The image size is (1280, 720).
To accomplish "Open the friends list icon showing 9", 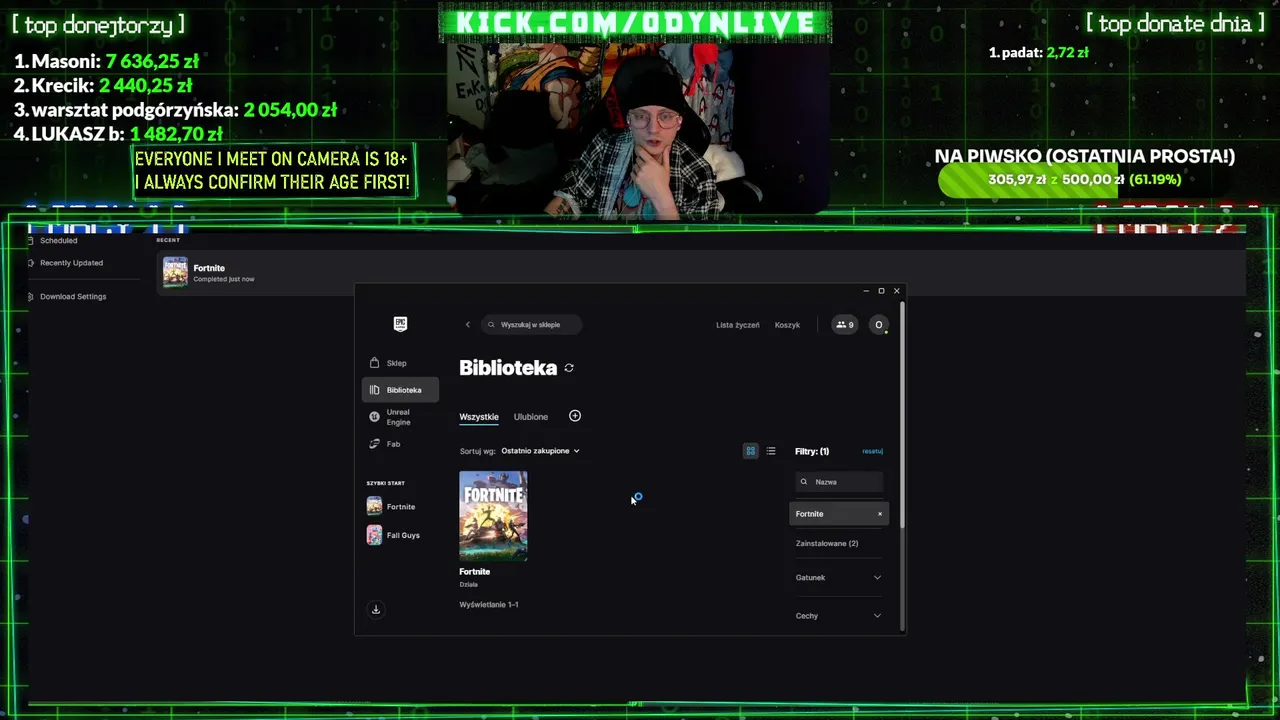I will (845, 324).
